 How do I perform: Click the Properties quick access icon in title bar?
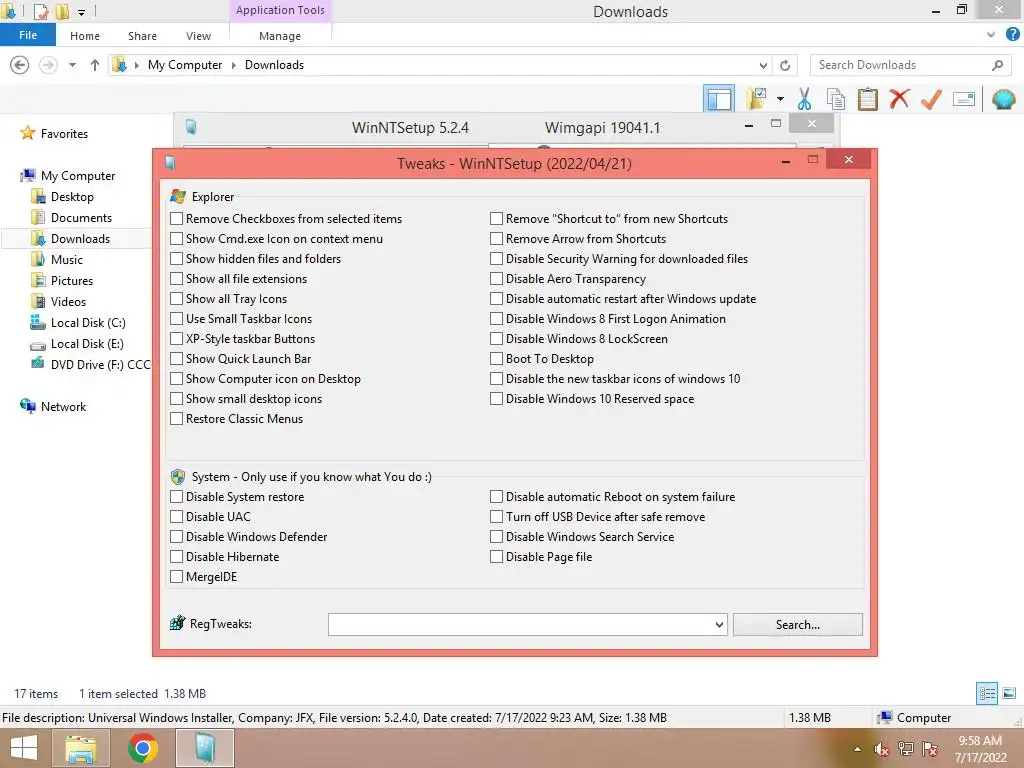(40, 11)
